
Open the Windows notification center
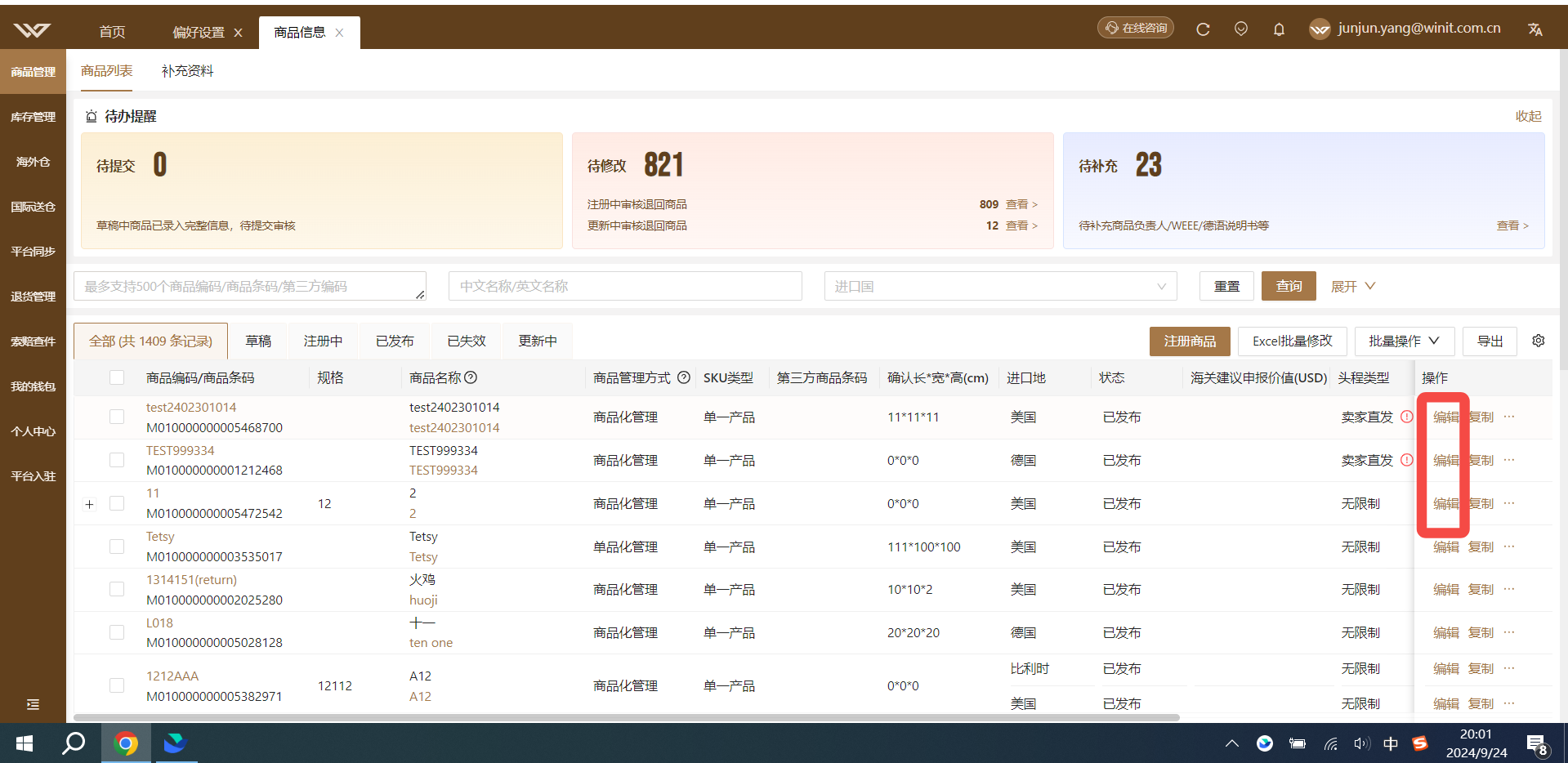point(1537,744)
